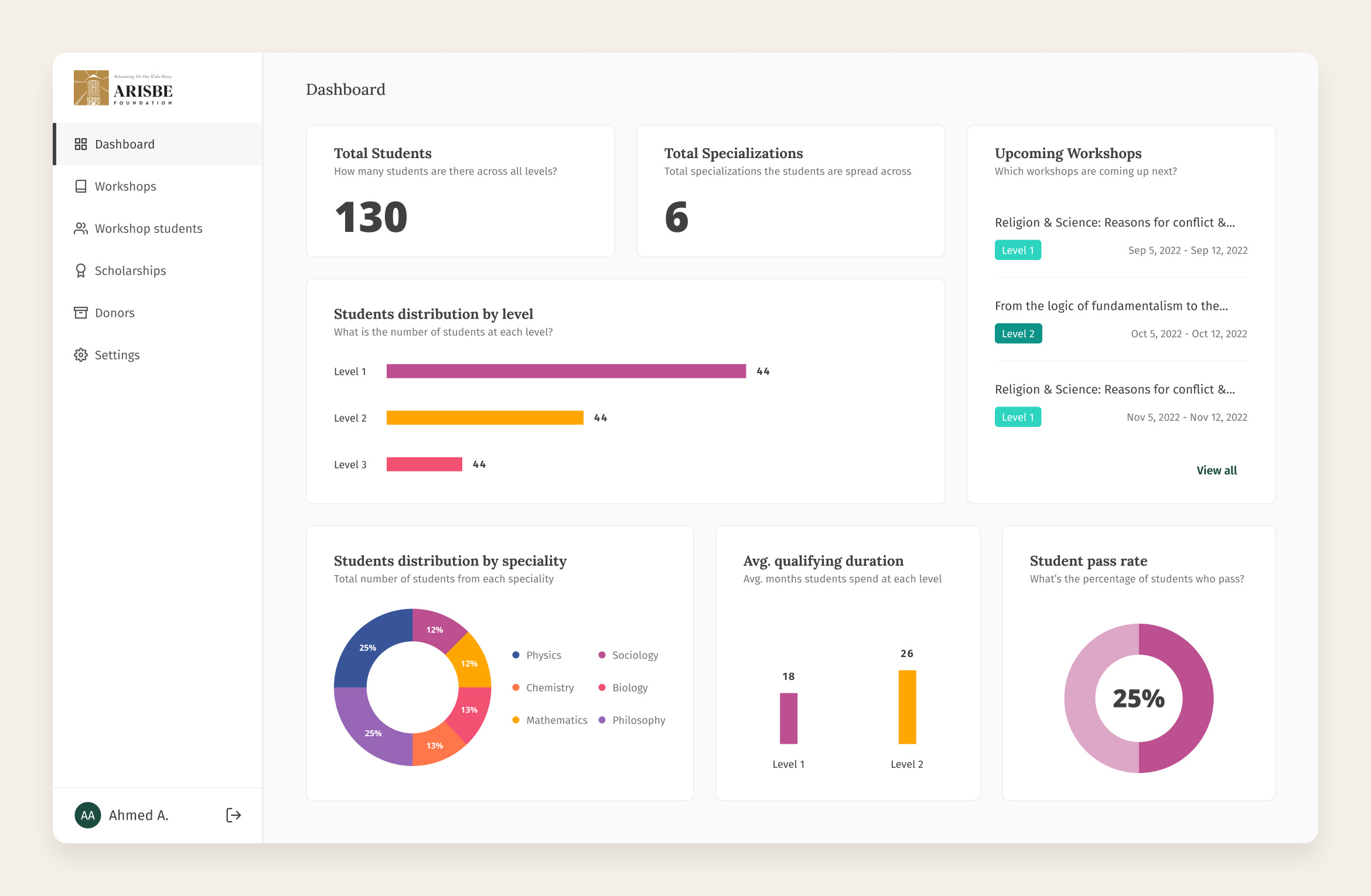
Task: Click the Dashboard grid icon in sidebar
Action: [x=81, y=144]
